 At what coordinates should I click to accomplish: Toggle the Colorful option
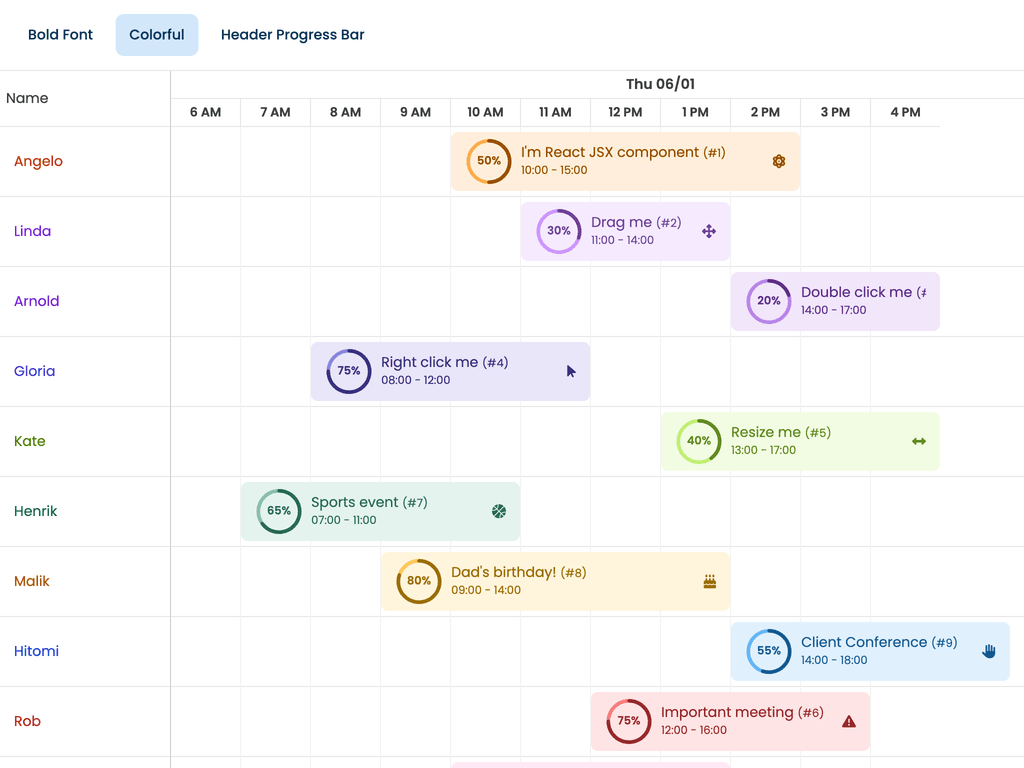[157, 35]
